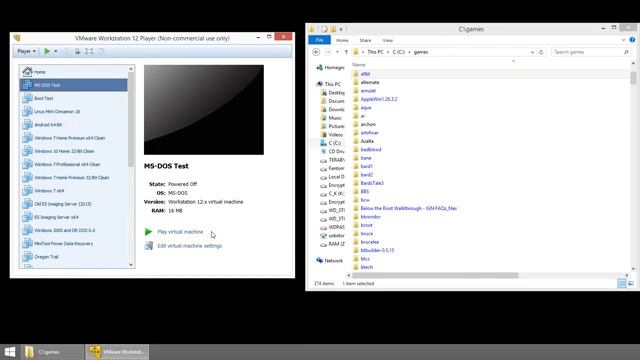Select the MS-DOS Test virtual machine
Screen dimensions: 640x360
73,85
